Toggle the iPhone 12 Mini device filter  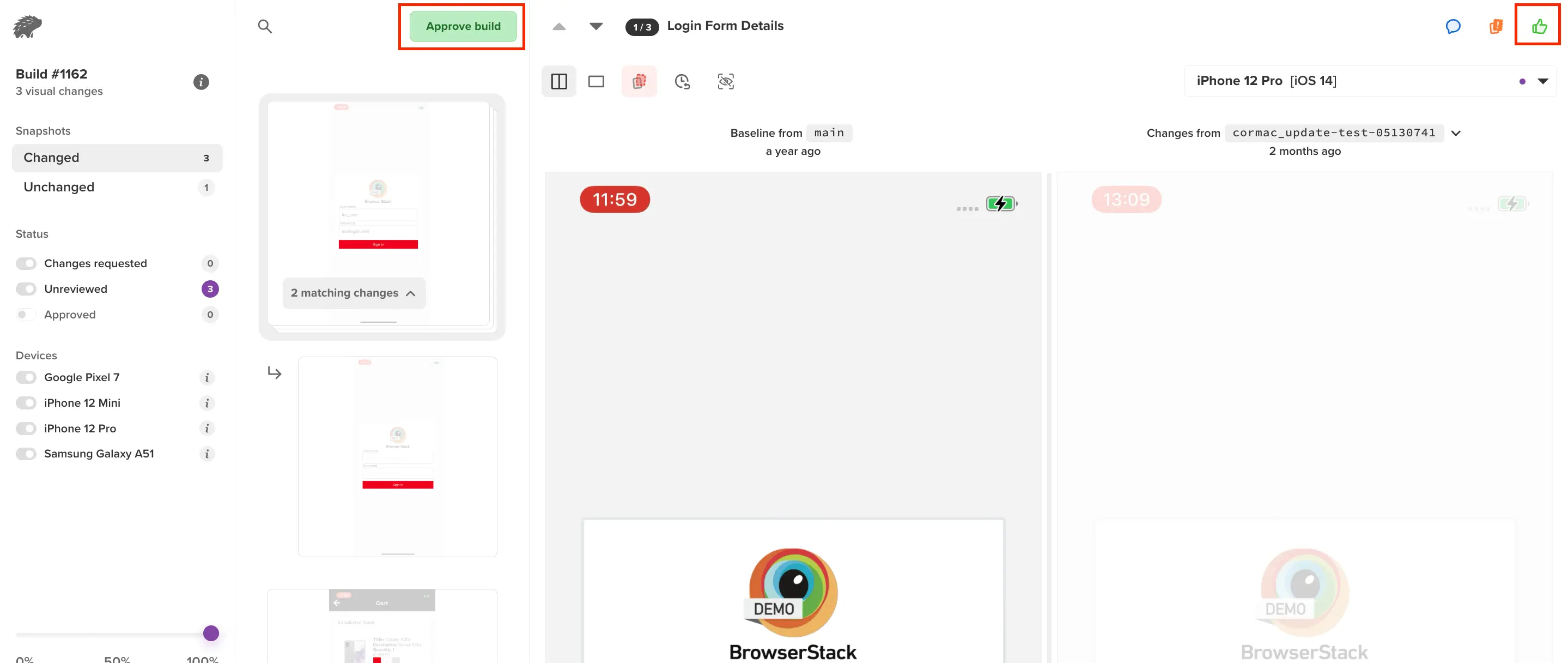pyautogui.click(x=26, y=403)
